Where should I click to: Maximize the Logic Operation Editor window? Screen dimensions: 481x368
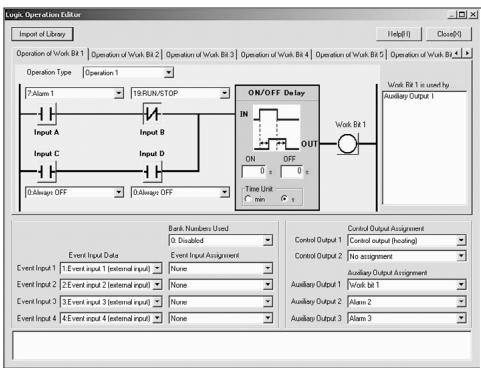(462, 14)
